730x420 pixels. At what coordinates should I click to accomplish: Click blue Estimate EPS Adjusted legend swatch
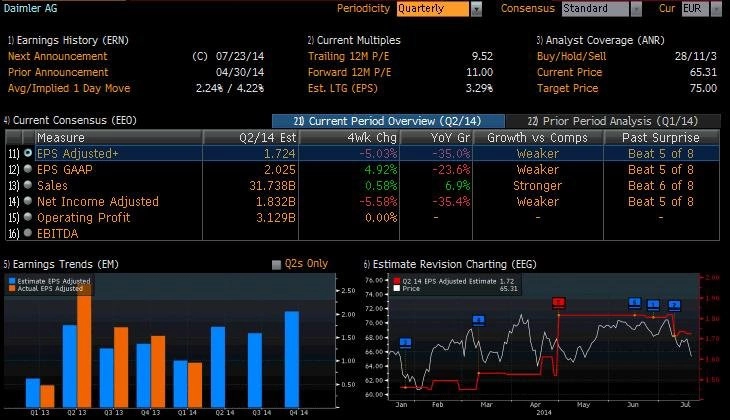12,281
